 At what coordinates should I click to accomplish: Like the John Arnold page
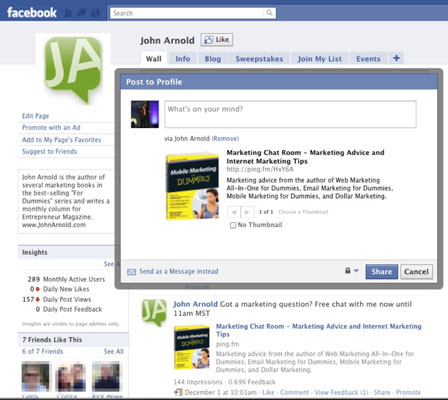(x=217, y=40)
